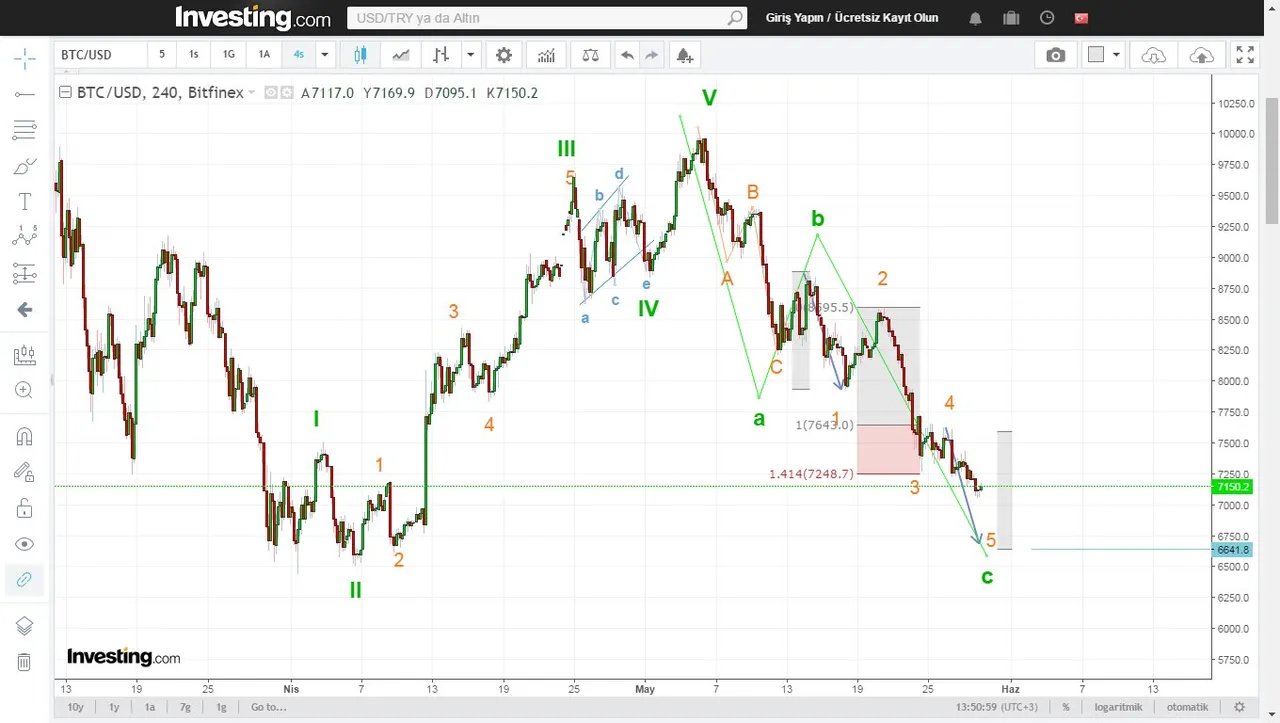Open bottom-right chart properties gear
Screen dimensions: 1280x723
point(1239,707)
